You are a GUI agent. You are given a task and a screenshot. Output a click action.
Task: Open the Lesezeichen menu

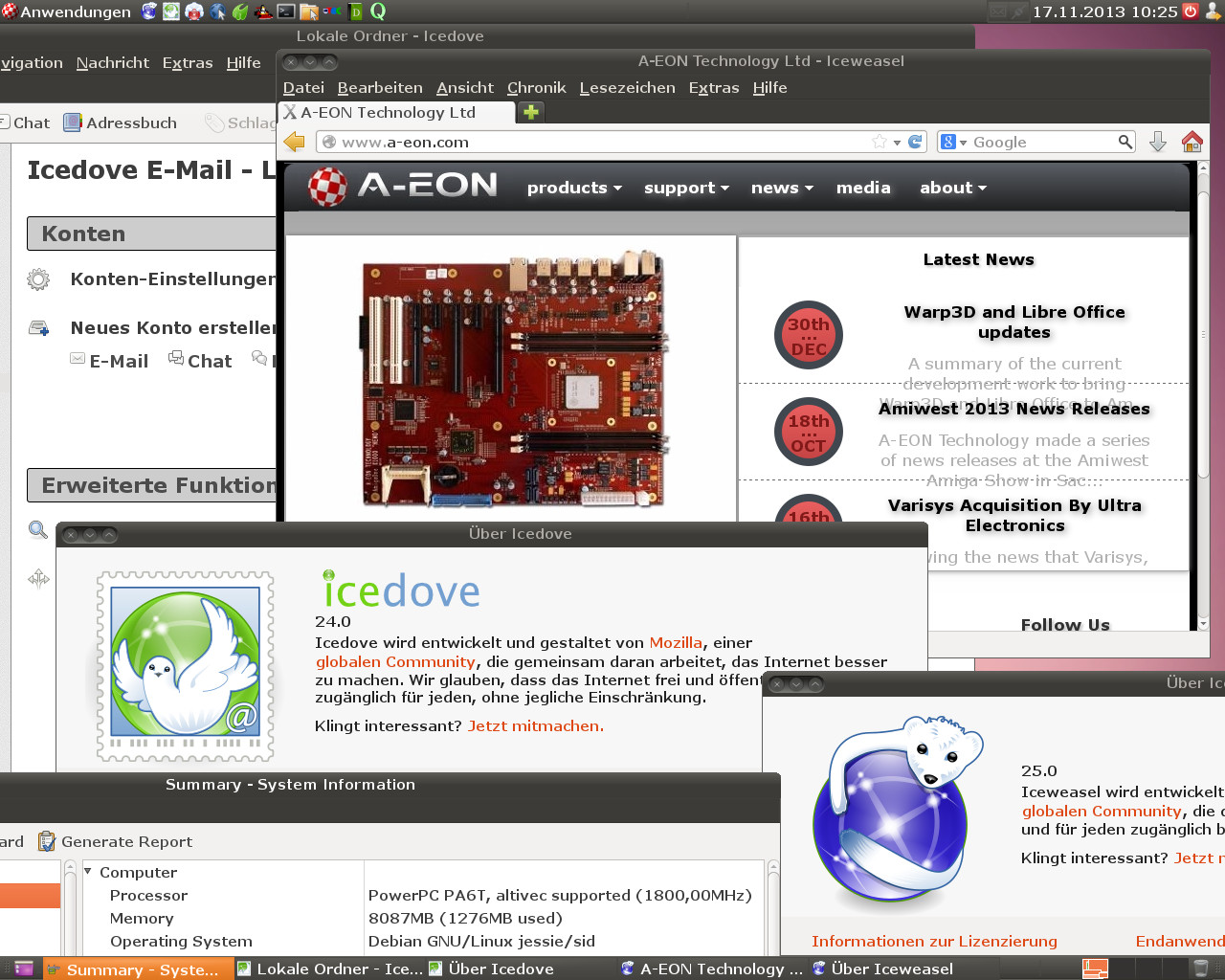[627, 87]
